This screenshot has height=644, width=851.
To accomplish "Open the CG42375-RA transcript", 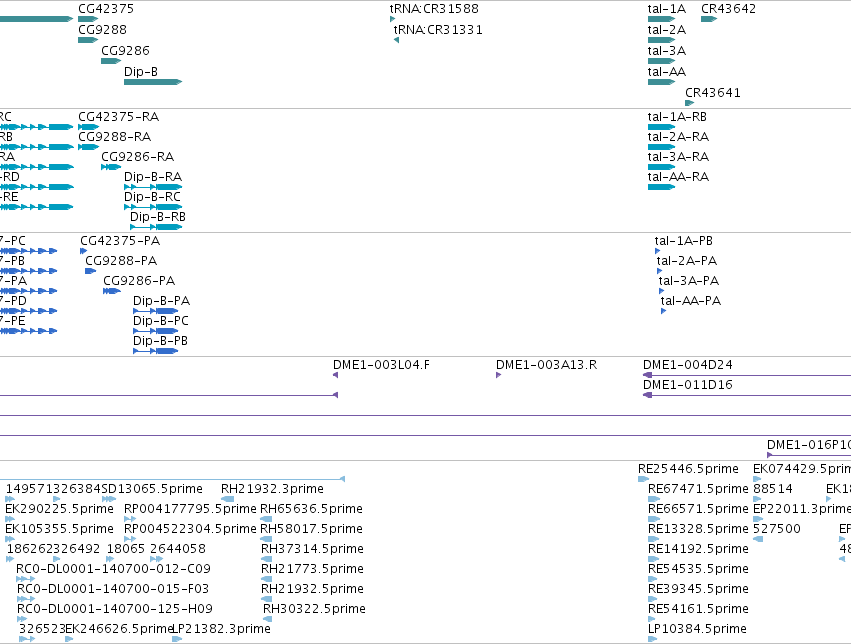I will tap(88, 127).
